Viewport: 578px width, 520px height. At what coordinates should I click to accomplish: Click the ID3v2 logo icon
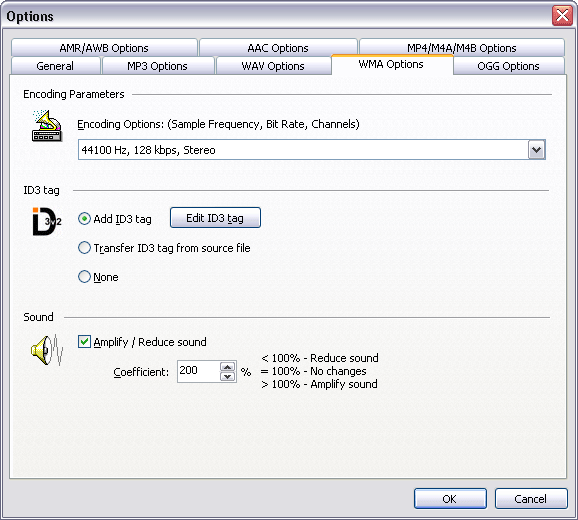(x=46, y=221)
